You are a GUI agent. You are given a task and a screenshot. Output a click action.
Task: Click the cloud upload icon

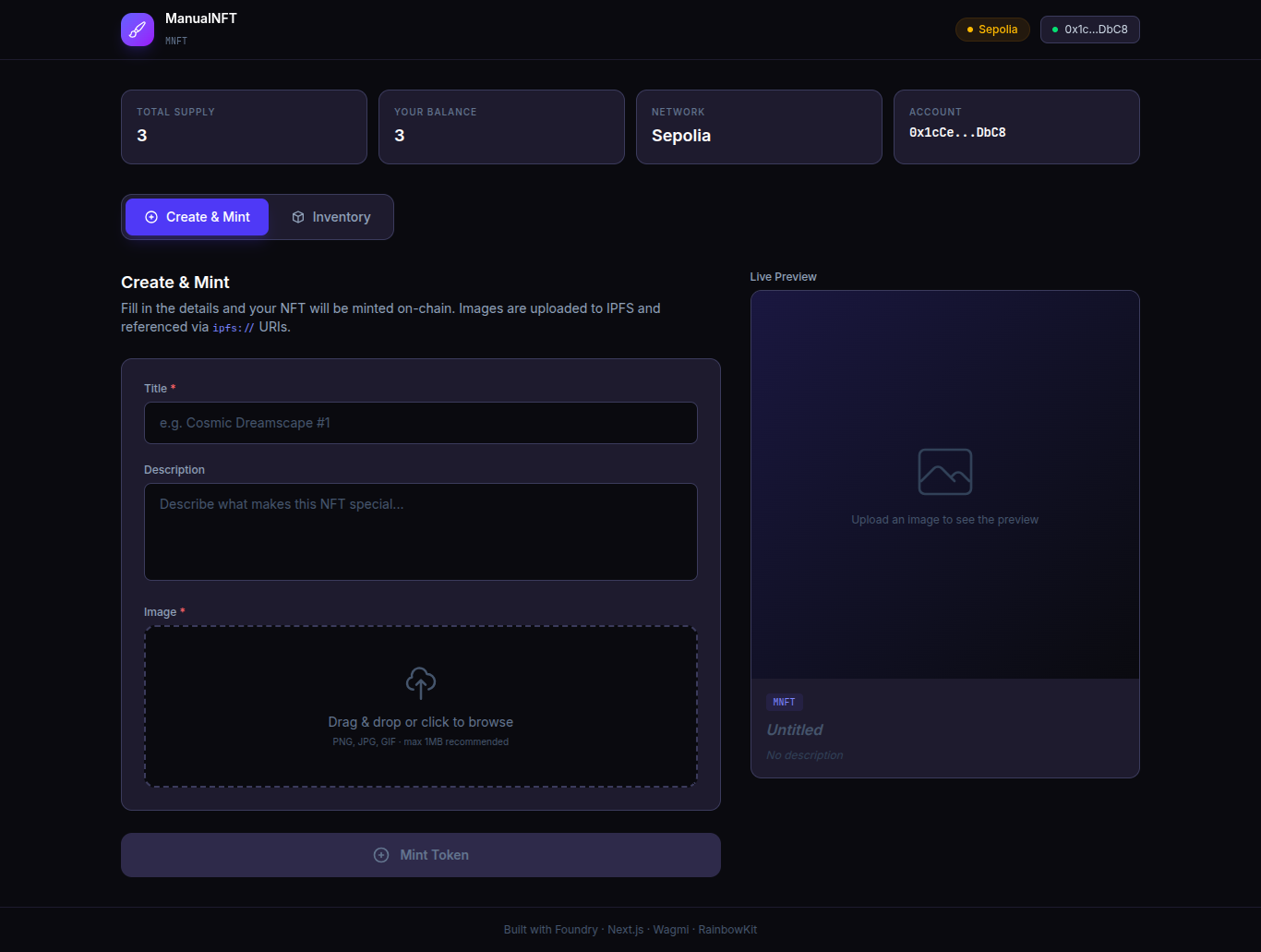pyautogui.click(x=421, y=683)
